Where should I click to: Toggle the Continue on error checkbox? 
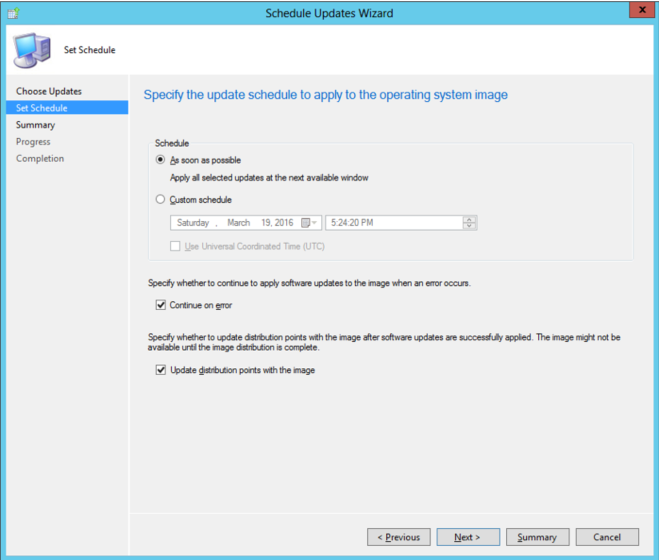pos(161,305)
